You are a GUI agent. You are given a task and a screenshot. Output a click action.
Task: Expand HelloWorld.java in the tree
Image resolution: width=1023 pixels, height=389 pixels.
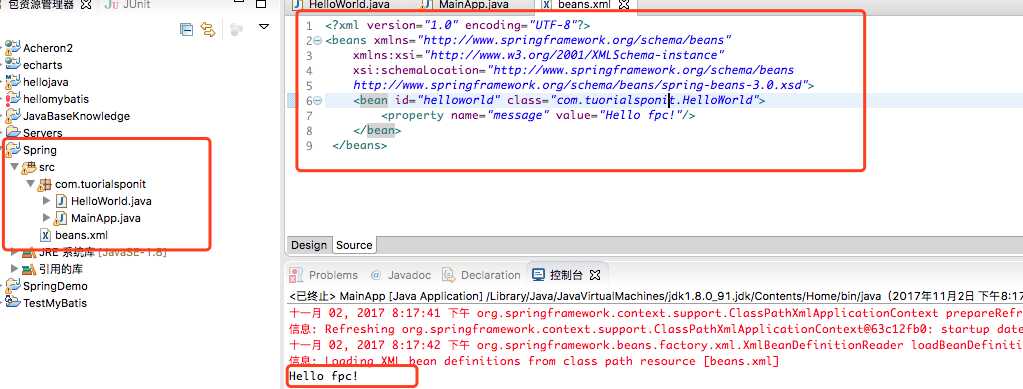tap(46, 201)
